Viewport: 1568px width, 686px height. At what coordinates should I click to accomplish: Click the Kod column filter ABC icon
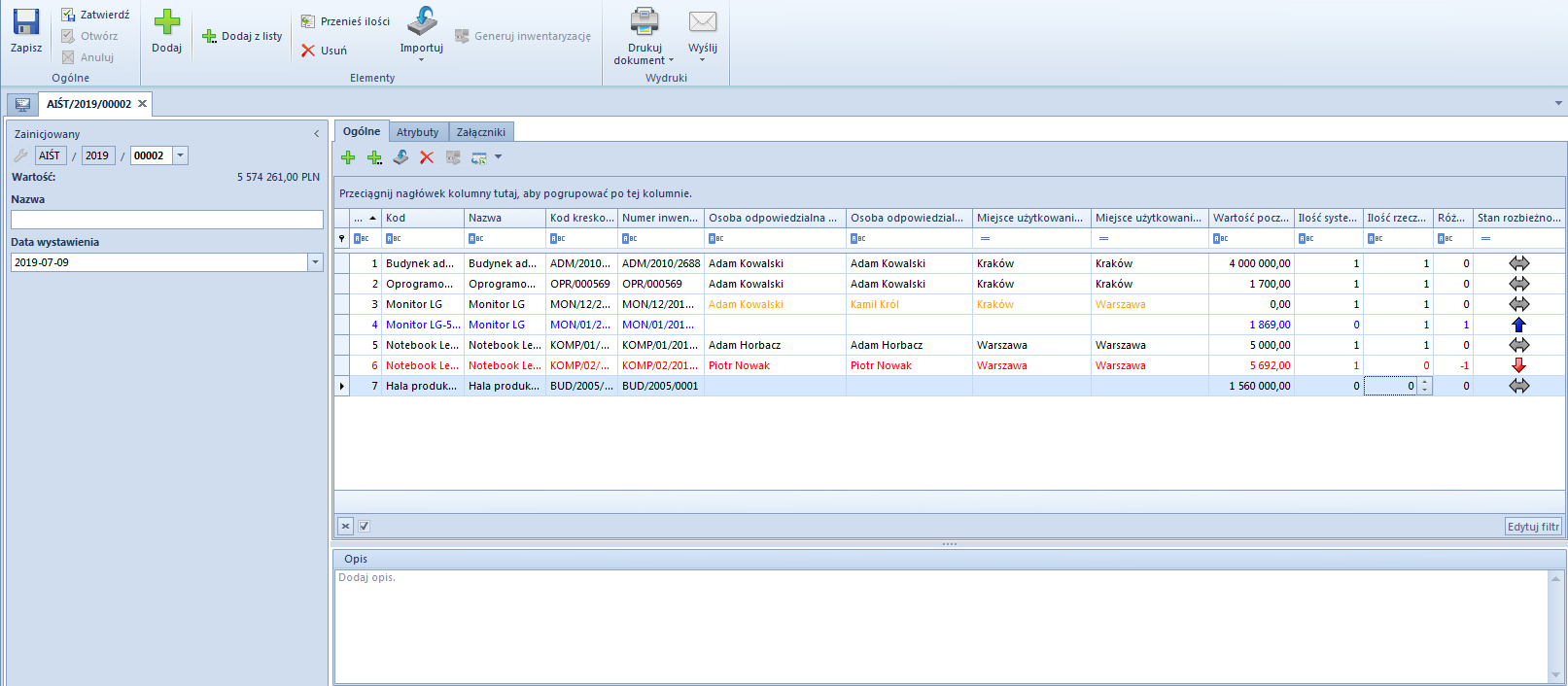tap(393, 238)
